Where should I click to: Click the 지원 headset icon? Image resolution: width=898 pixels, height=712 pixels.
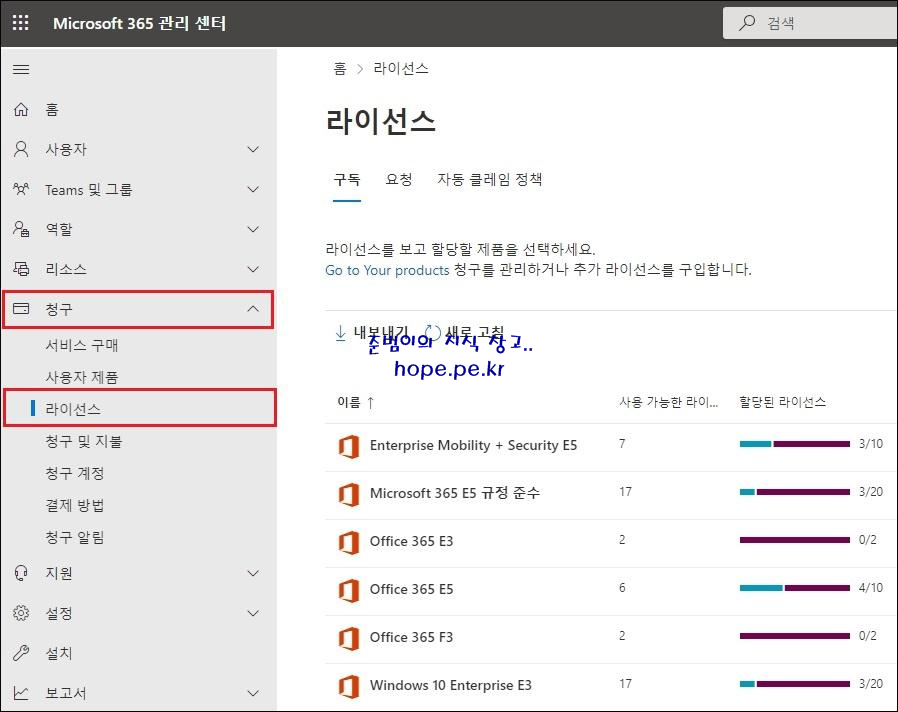[21, 573]
